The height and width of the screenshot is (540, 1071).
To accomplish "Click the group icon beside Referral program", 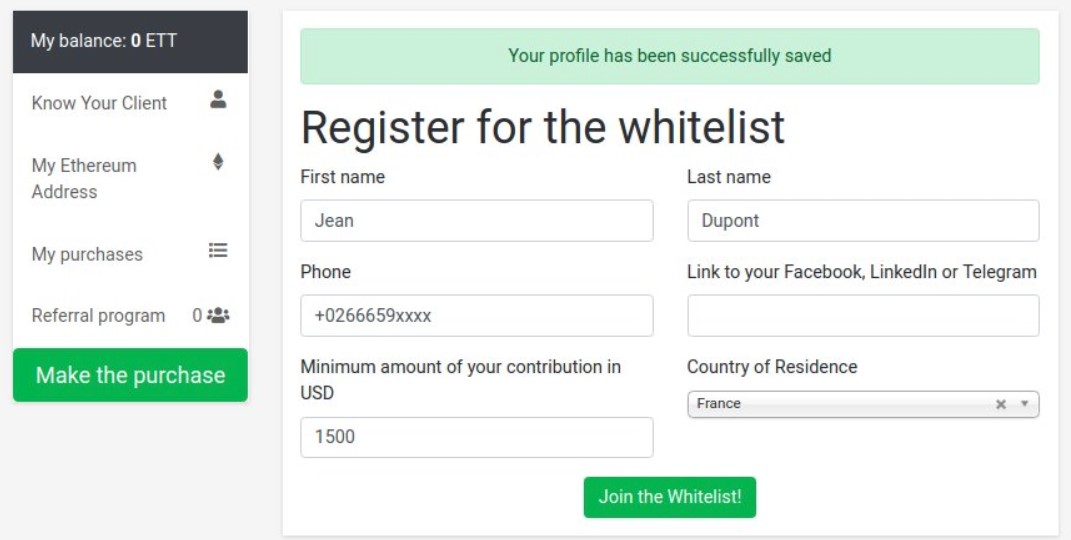I will 218,315.
